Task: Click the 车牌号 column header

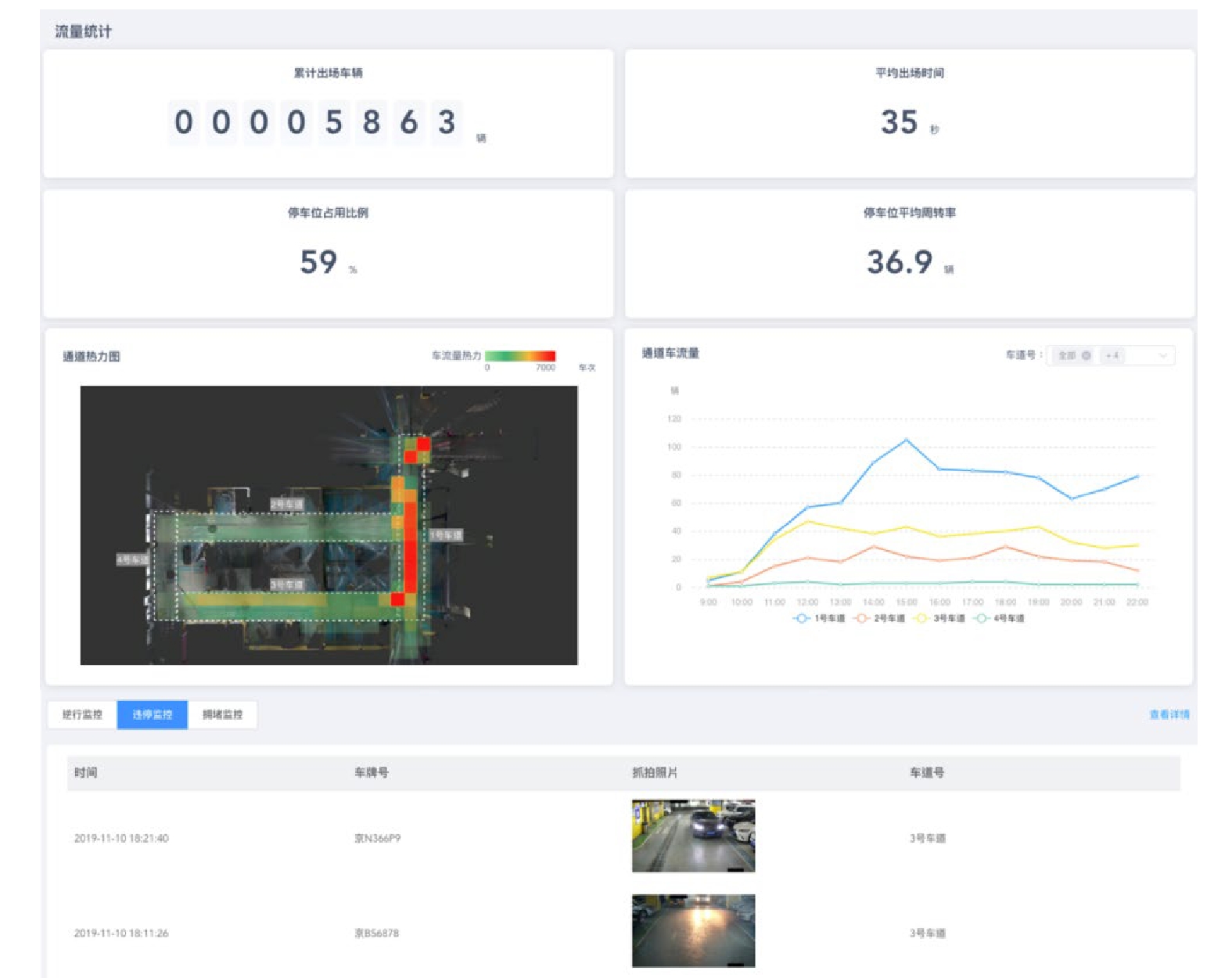Action: click(372, 773)
